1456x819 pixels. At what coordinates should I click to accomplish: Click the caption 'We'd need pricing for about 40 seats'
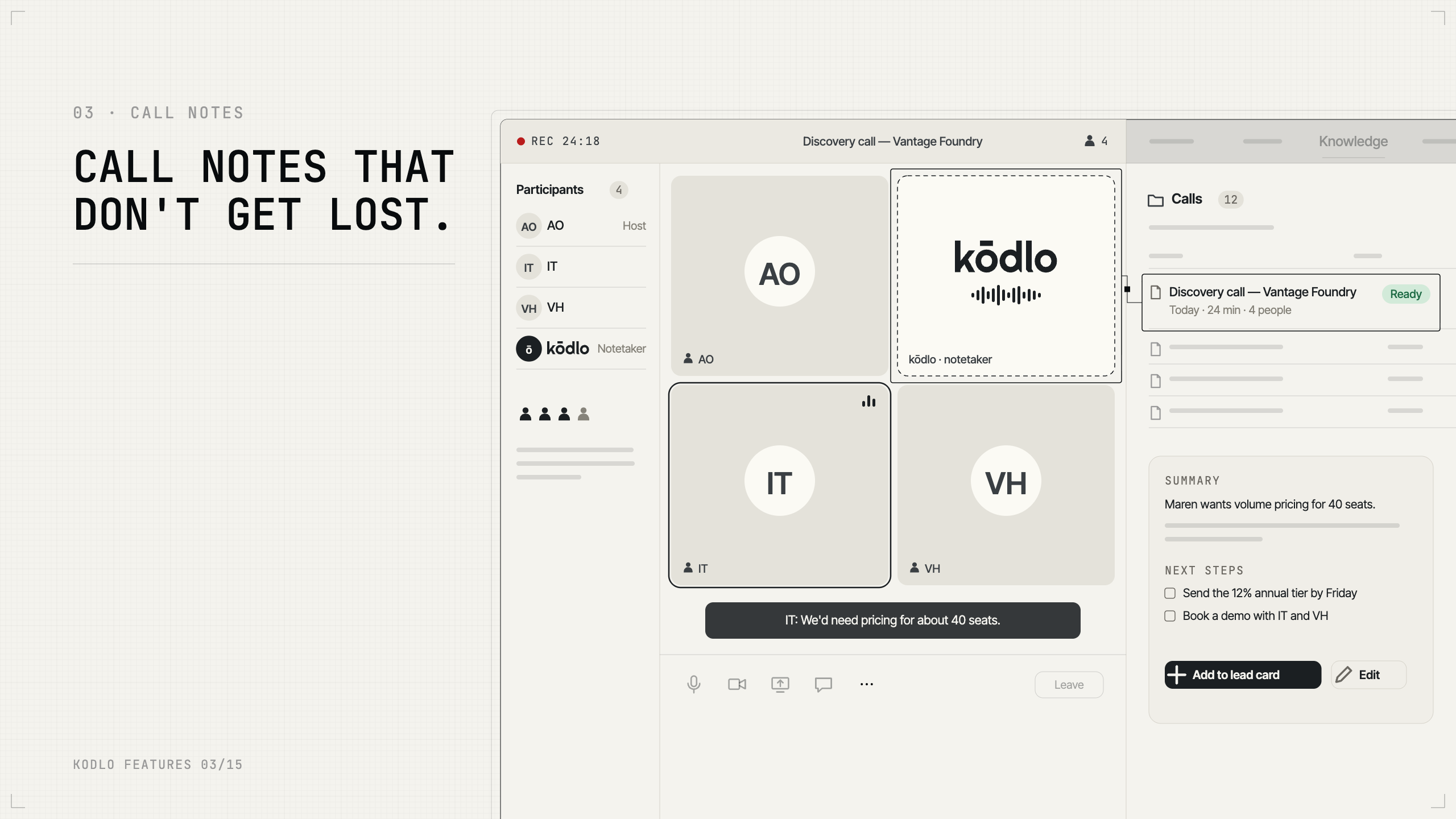tap(892, 621)
